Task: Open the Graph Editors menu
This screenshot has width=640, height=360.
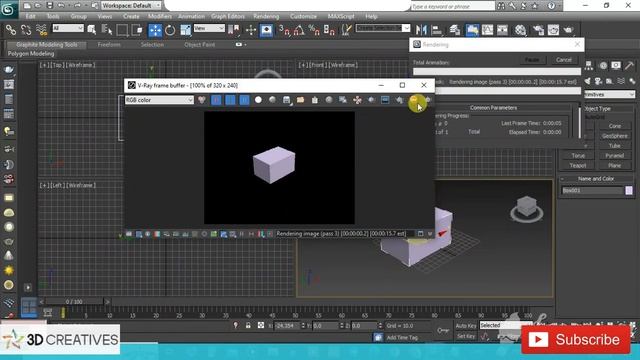Action: (x=228, y=16)
